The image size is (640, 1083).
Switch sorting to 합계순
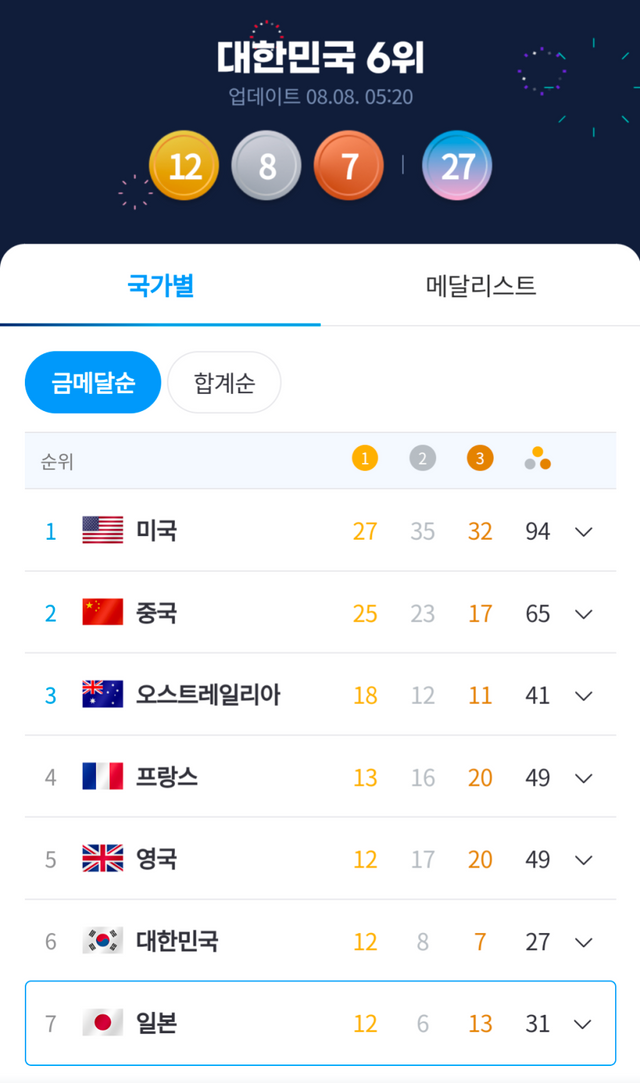coord(224,382)
